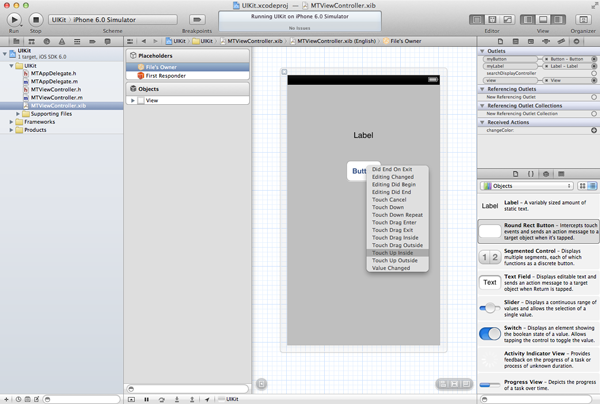Open MTAppDelegate.h file

click(x=53, y=73)
